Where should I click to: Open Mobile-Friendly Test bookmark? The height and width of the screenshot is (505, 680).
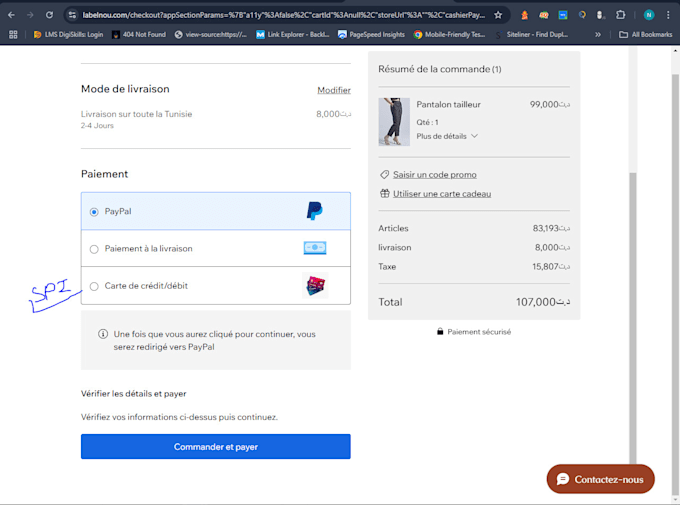click(449, 34)
